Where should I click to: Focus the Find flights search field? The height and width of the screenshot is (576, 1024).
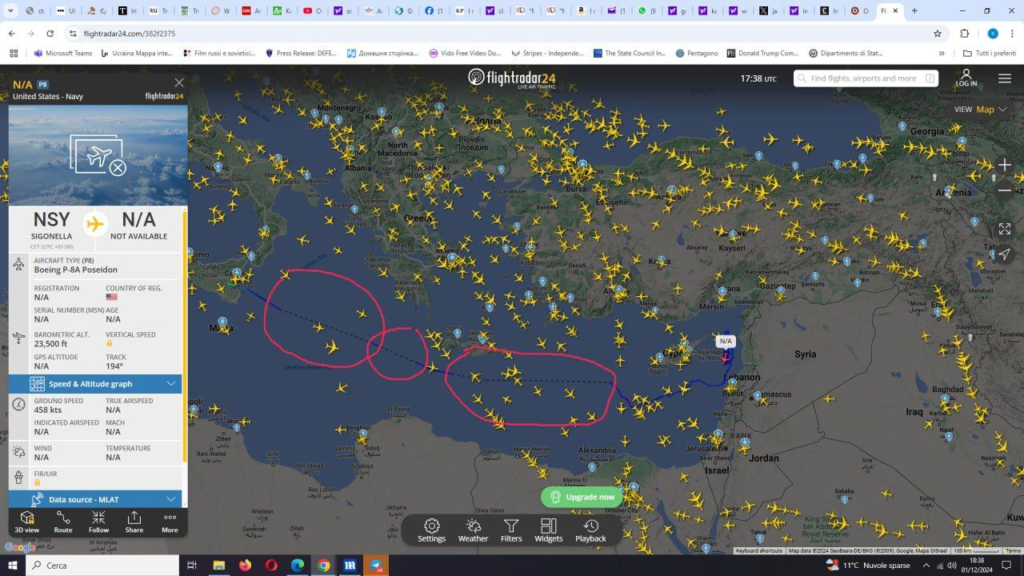pos(866,78)
